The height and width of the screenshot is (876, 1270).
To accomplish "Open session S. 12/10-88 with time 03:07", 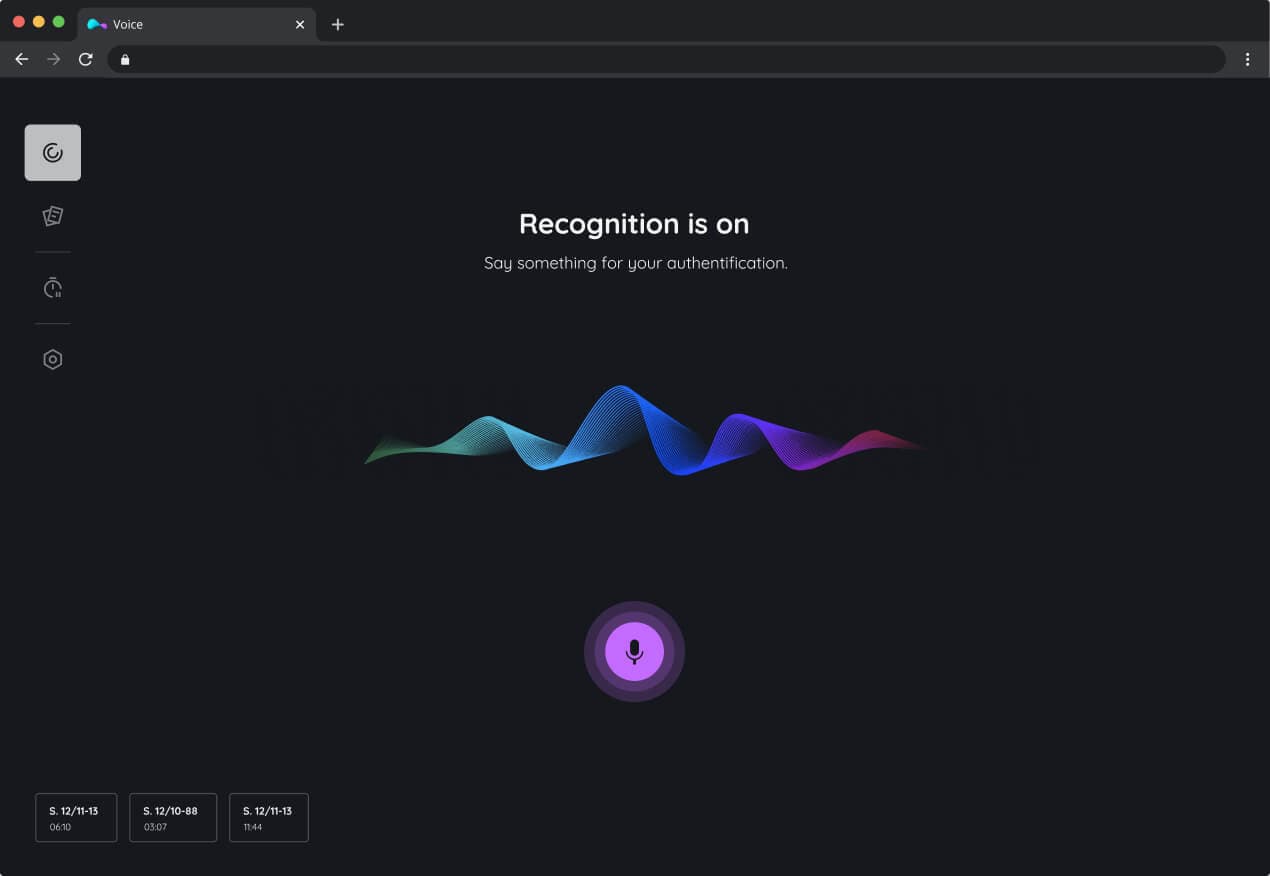I will click(x=173, y=818).
